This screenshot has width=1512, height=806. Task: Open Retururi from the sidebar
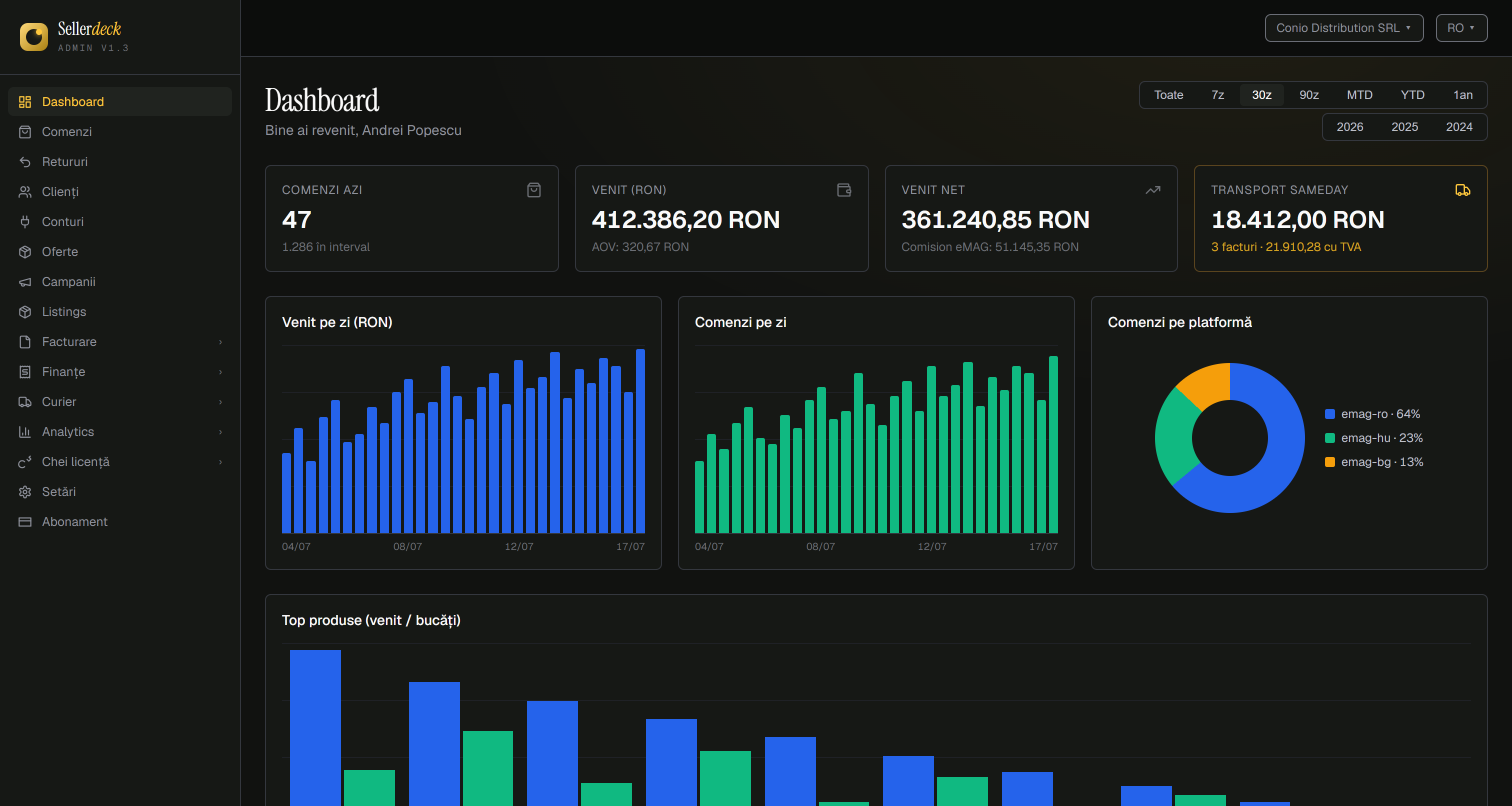click(119, 162)
